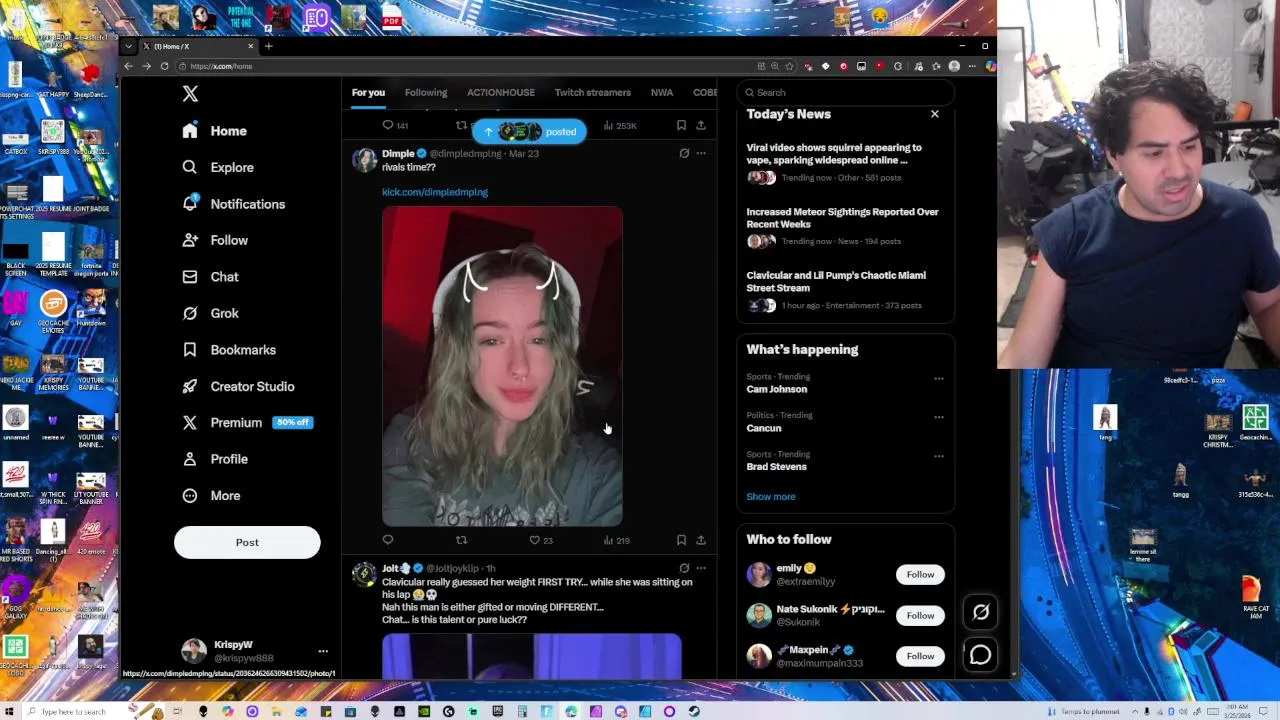Switch to the For you tab
The width and height of the screenshot is (1280, 720).
(x=368, y=92)
